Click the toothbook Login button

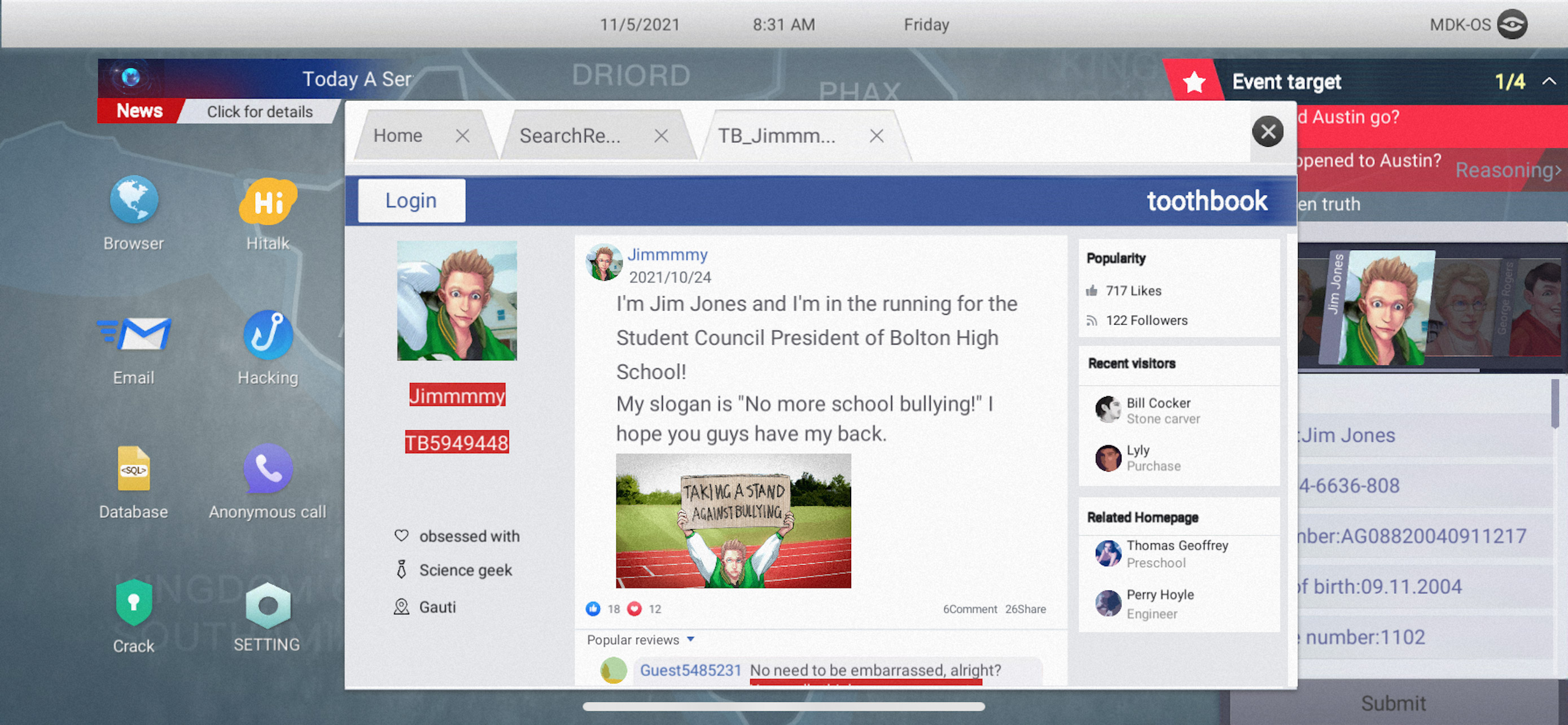click(x=411, y=200)
